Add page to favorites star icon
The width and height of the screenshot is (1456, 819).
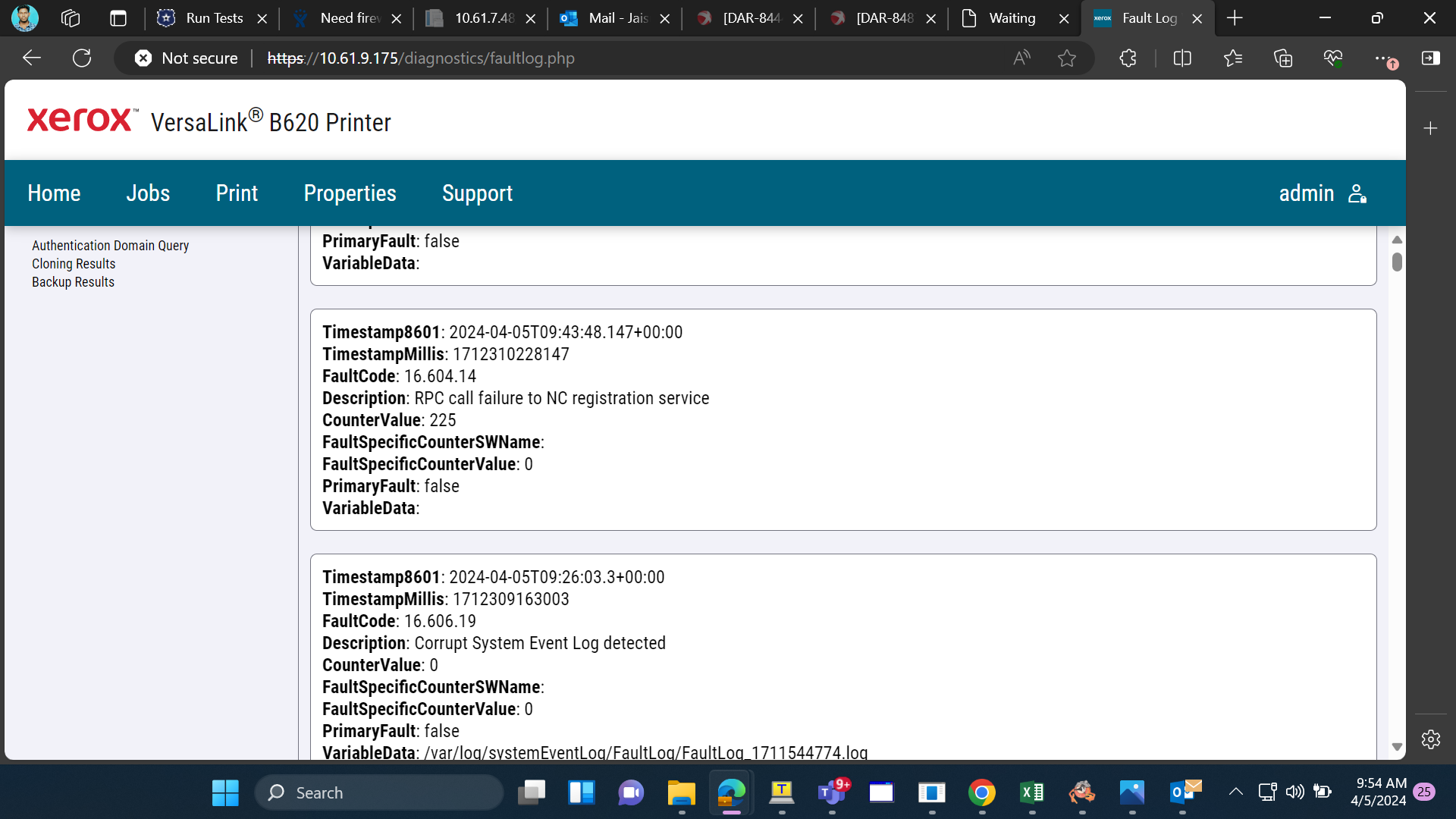(x=1067, y=58)
